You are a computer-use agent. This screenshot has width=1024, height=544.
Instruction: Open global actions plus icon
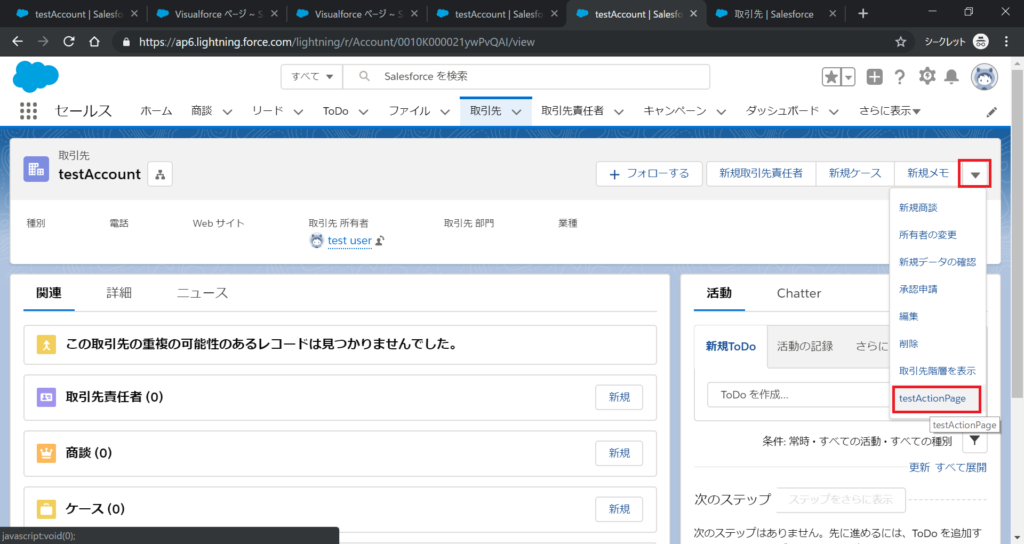pos(875,77)
